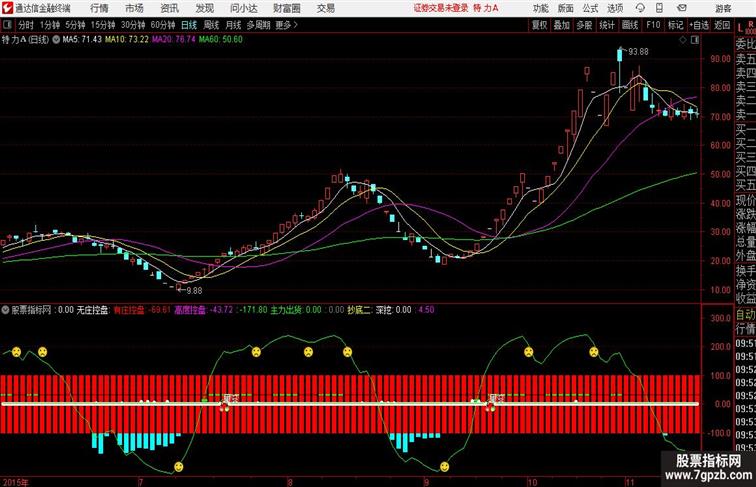Viewport: 756px width, 487px height.
Task: Open the 选项 menu
Action: coord(615,8)
